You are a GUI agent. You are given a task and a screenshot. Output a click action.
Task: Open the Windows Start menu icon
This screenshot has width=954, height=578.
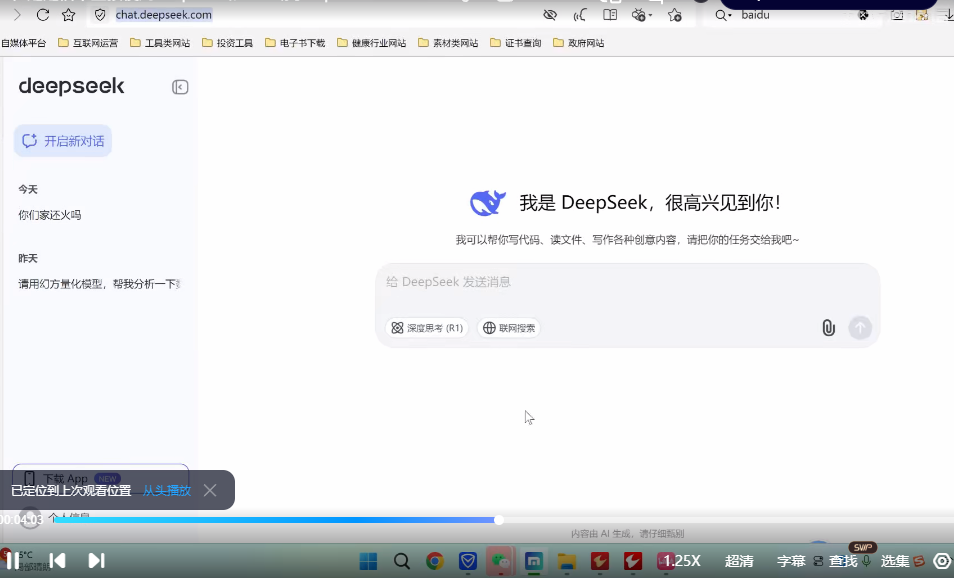click(368, 561)
